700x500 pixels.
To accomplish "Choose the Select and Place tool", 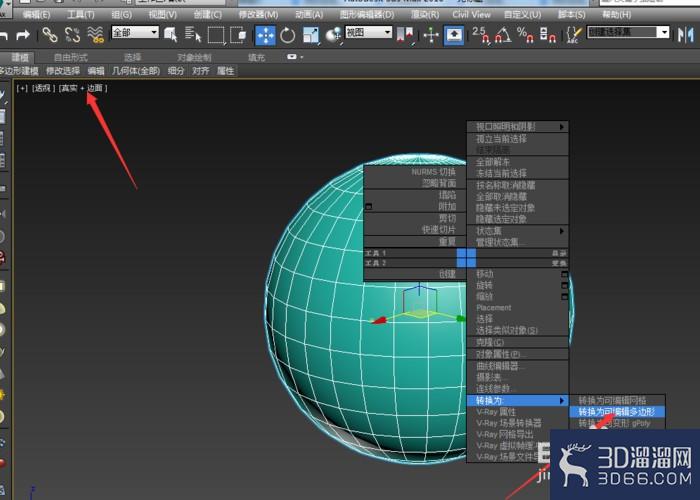I will pyautogui.click(x=333, y=35).
